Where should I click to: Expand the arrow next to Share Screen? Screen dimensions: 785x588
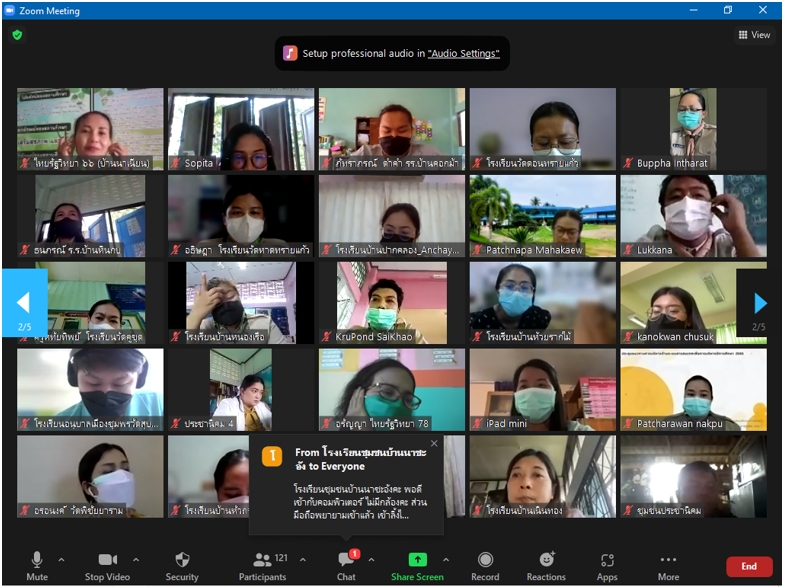pyautogui.click(x=446, y=560)
